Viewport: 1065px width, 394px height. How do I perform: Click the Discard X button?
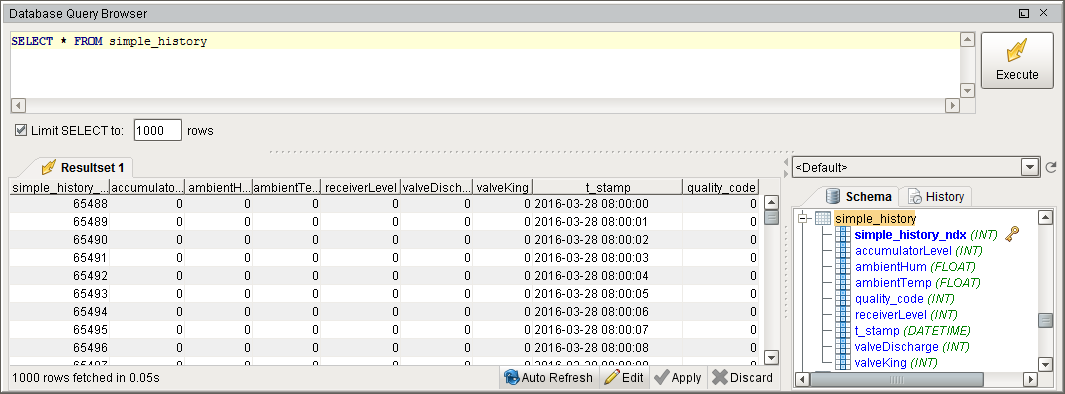(742, 377)
